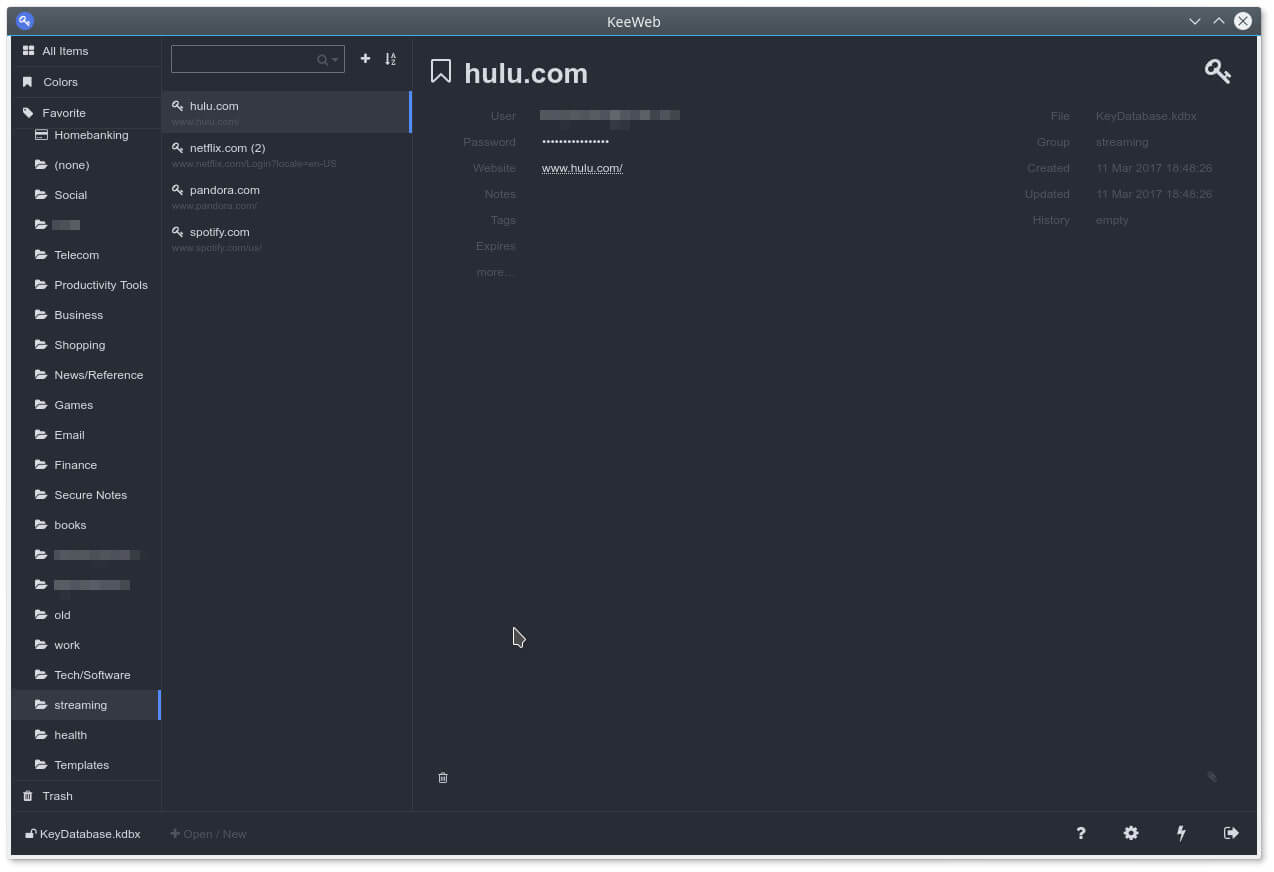Viewport: 1274px width, 872px height.
Task: Select the streaming group
Action: [86, 705]
